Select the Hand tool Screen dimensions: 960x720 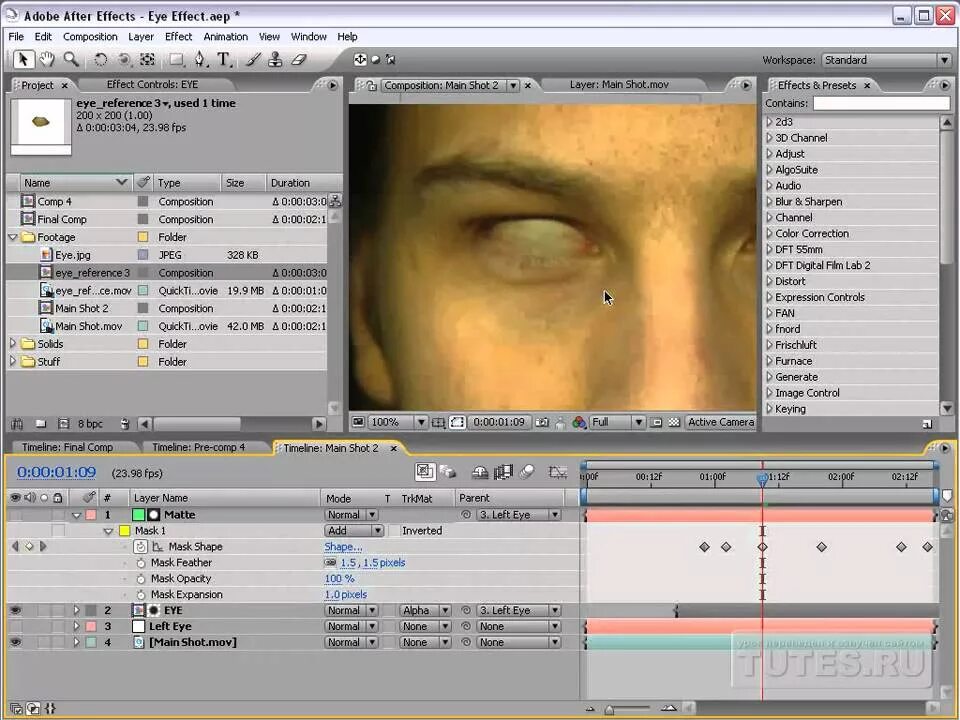46,59
